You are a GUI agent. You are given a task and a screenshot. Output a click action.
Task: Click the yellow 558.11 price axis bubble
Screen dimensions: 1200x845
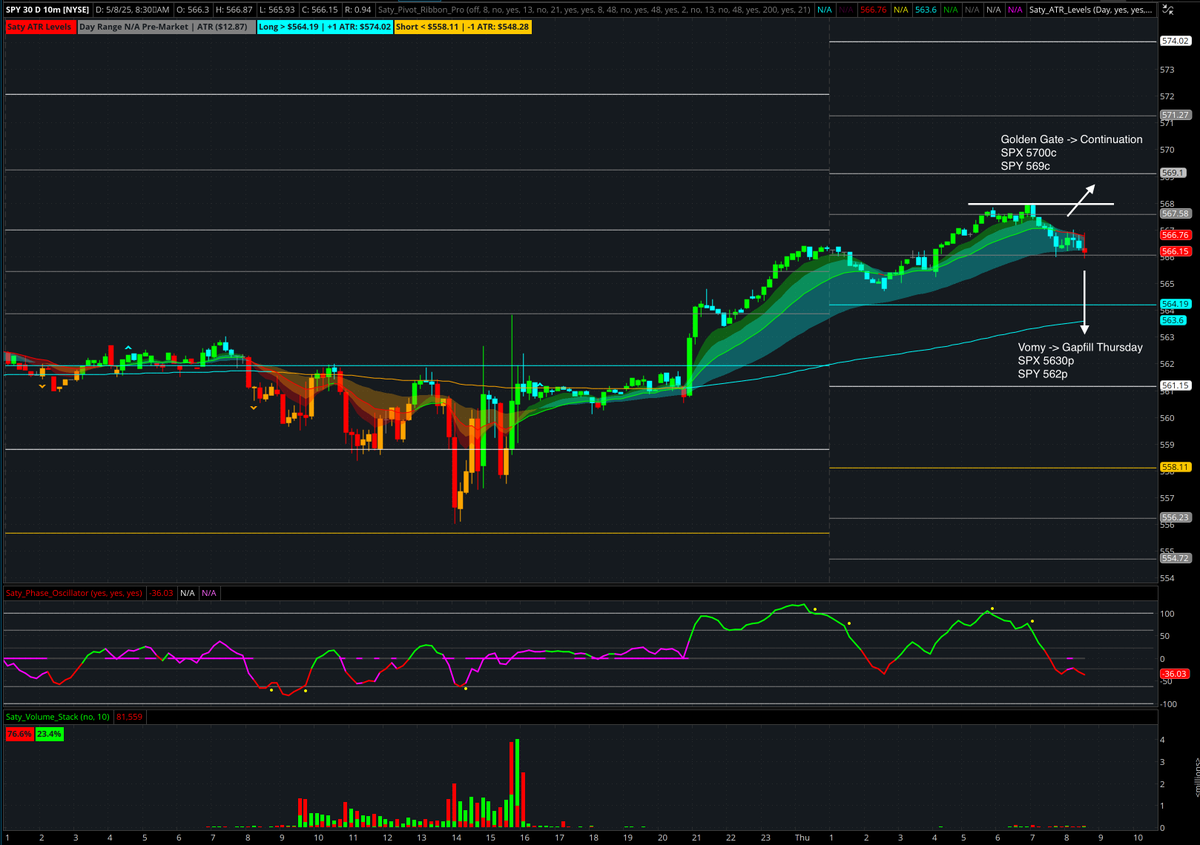point(1174,467)
